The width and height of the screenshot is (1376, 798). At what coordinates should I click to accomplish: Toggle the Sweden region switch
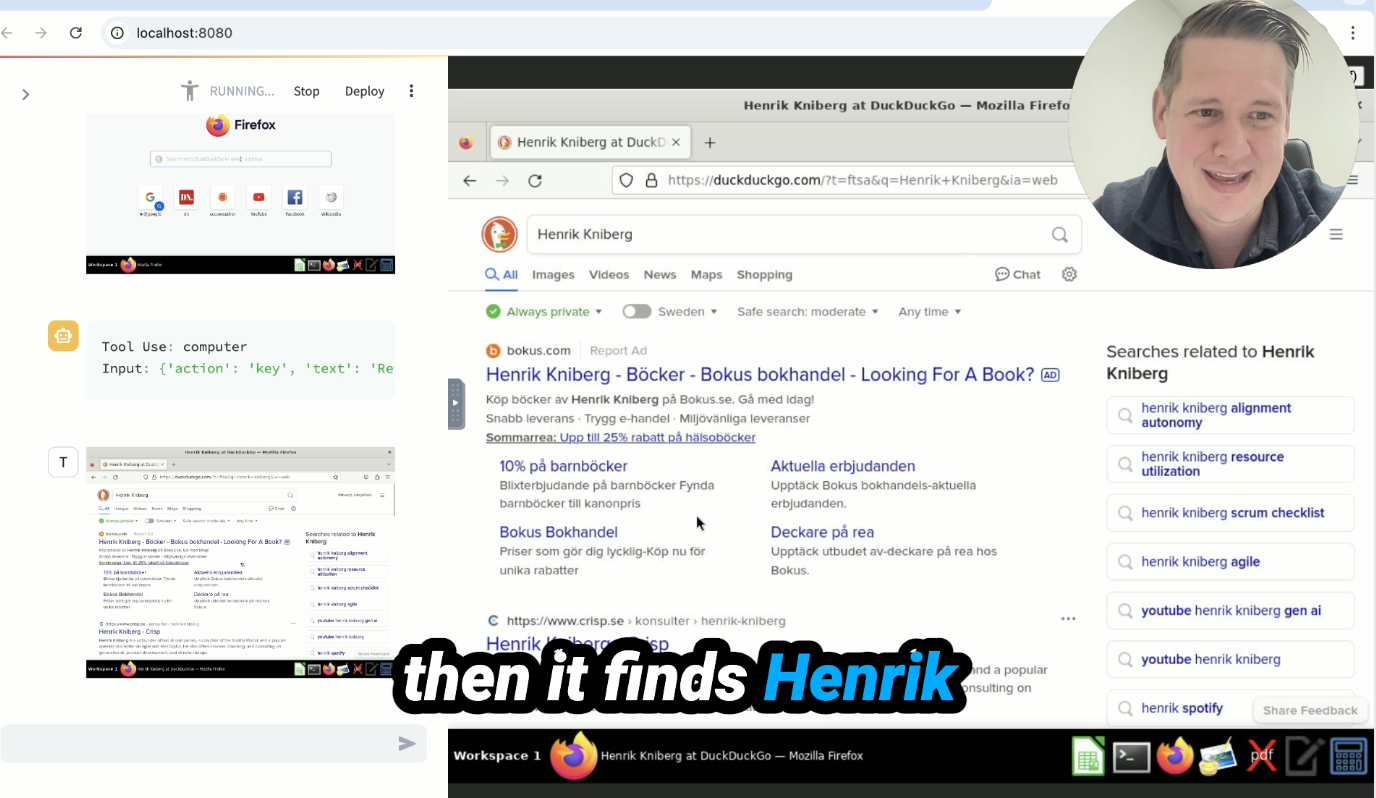pos(636,312)
